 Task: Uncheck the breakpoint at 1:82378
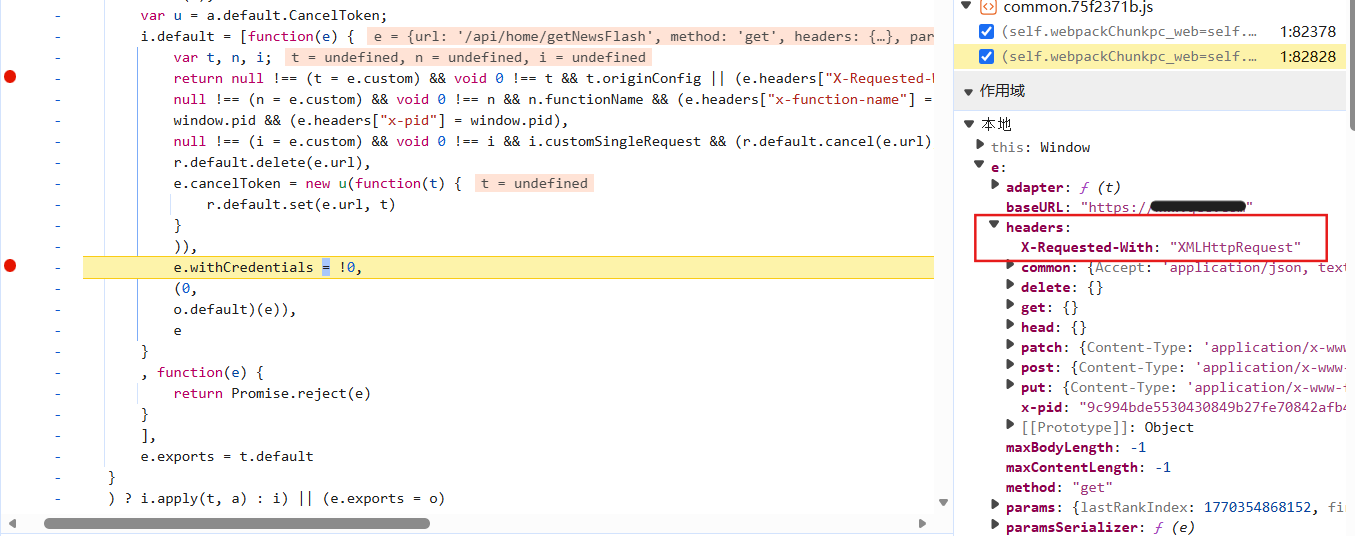coord(988,32)
